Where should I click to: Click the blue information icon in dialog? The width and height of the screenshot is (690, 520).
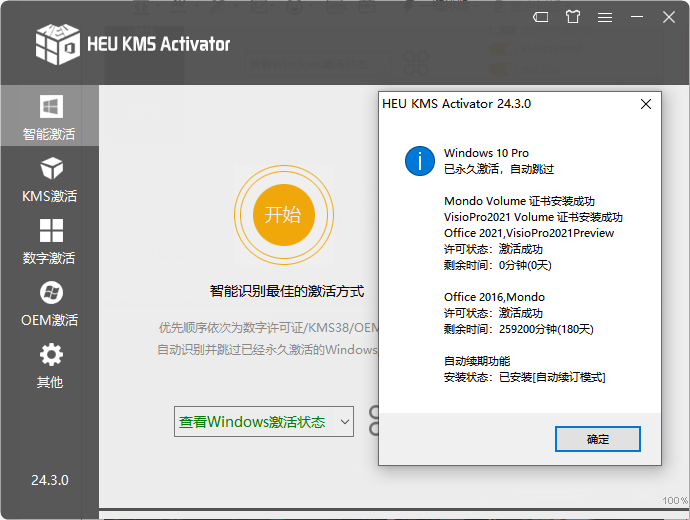420,161
